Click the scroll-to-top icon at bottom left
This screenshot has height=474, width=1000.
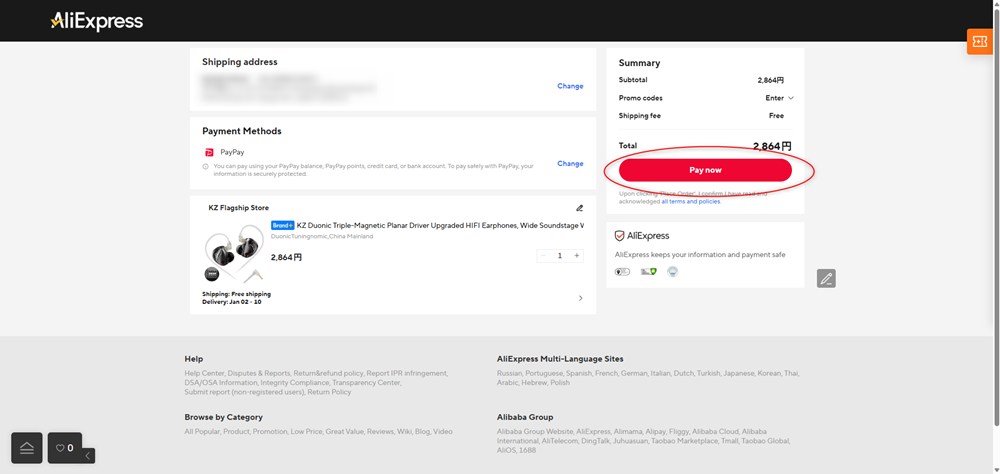pyautogui.click(x=27, y=448)
